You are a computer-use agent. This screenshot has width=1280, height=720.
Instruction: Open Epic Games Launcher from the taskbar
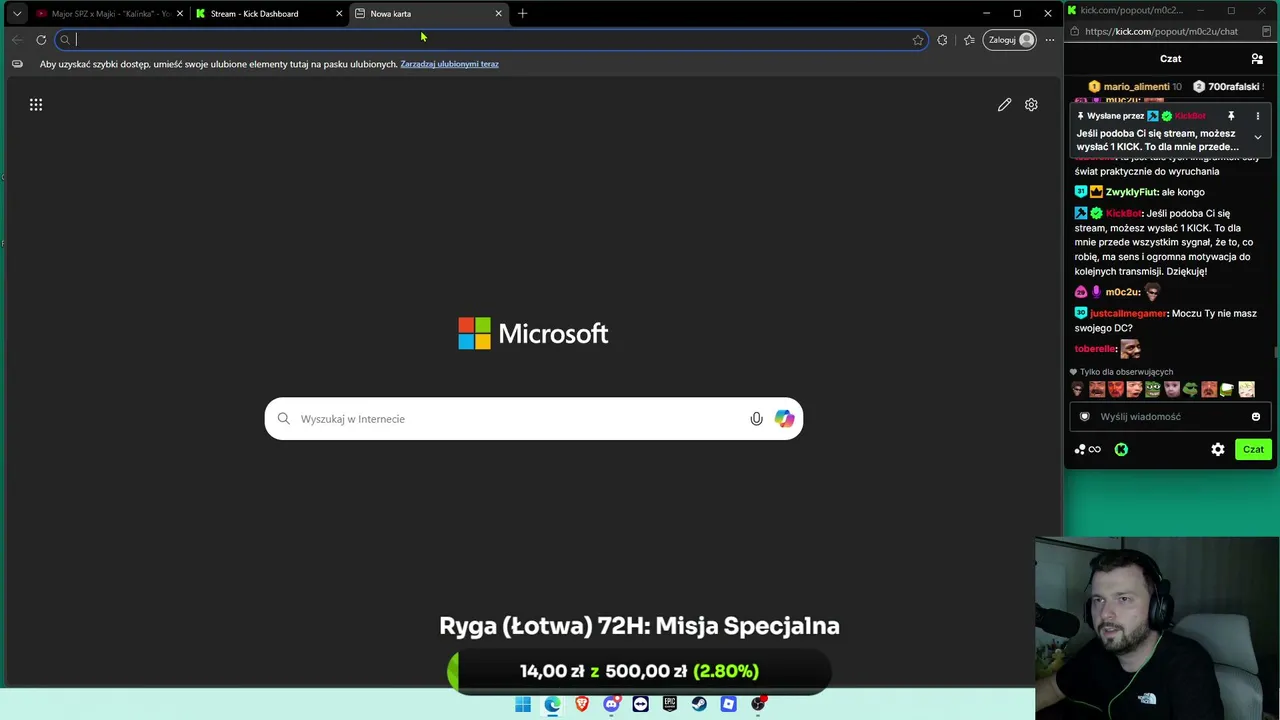pyautogui.click(x=670, y=705)
